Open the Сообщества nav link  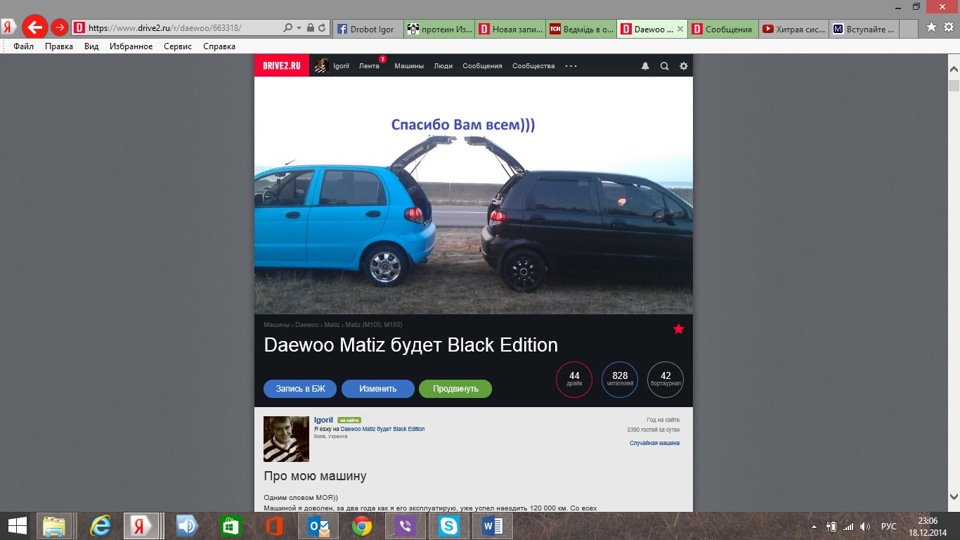click(533, 66)
